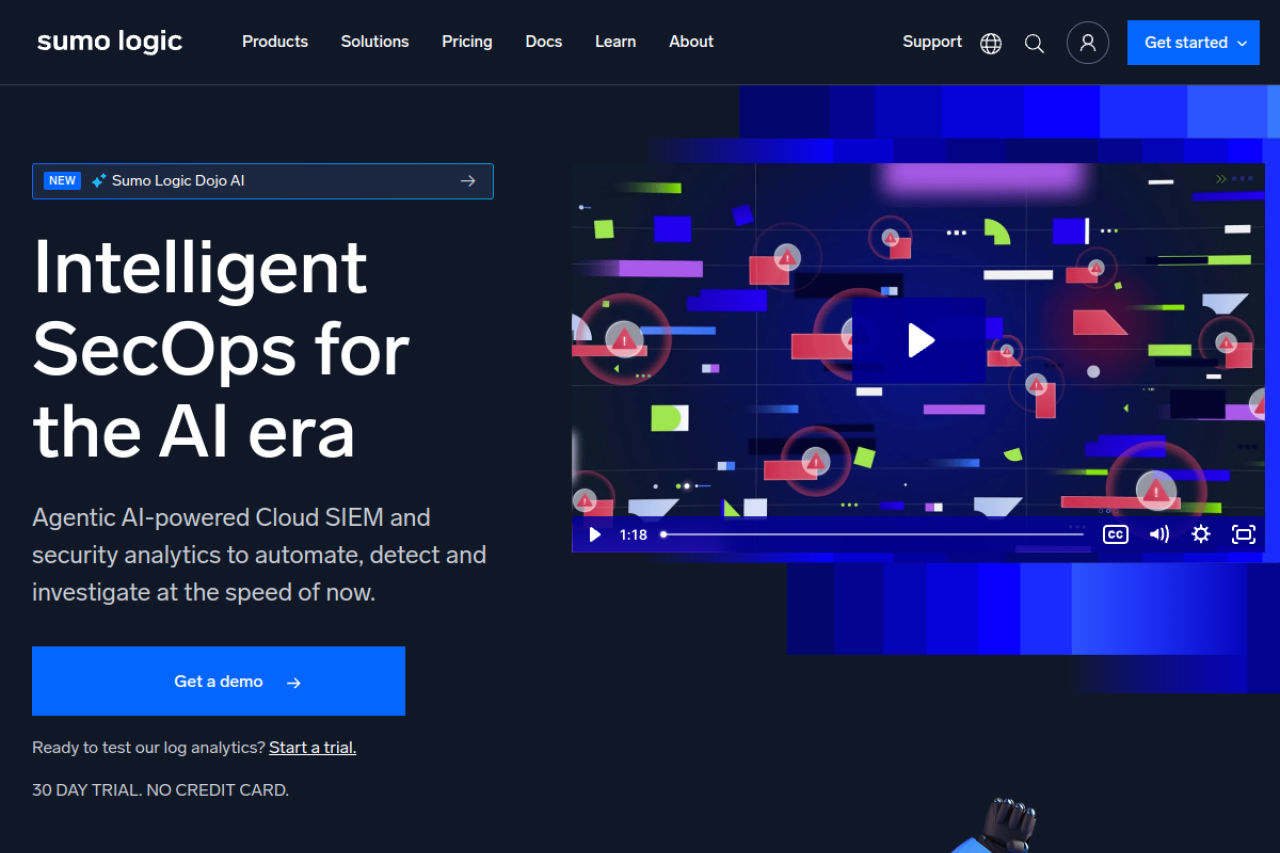
Task: Click the Get a demo button
Action: pos(218,681)
